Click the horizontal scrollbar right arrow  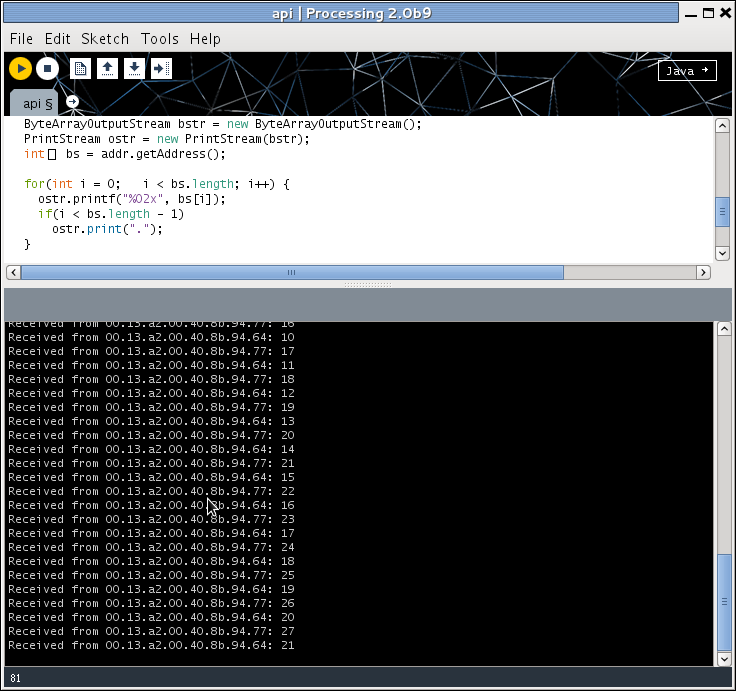coord(703,272)
